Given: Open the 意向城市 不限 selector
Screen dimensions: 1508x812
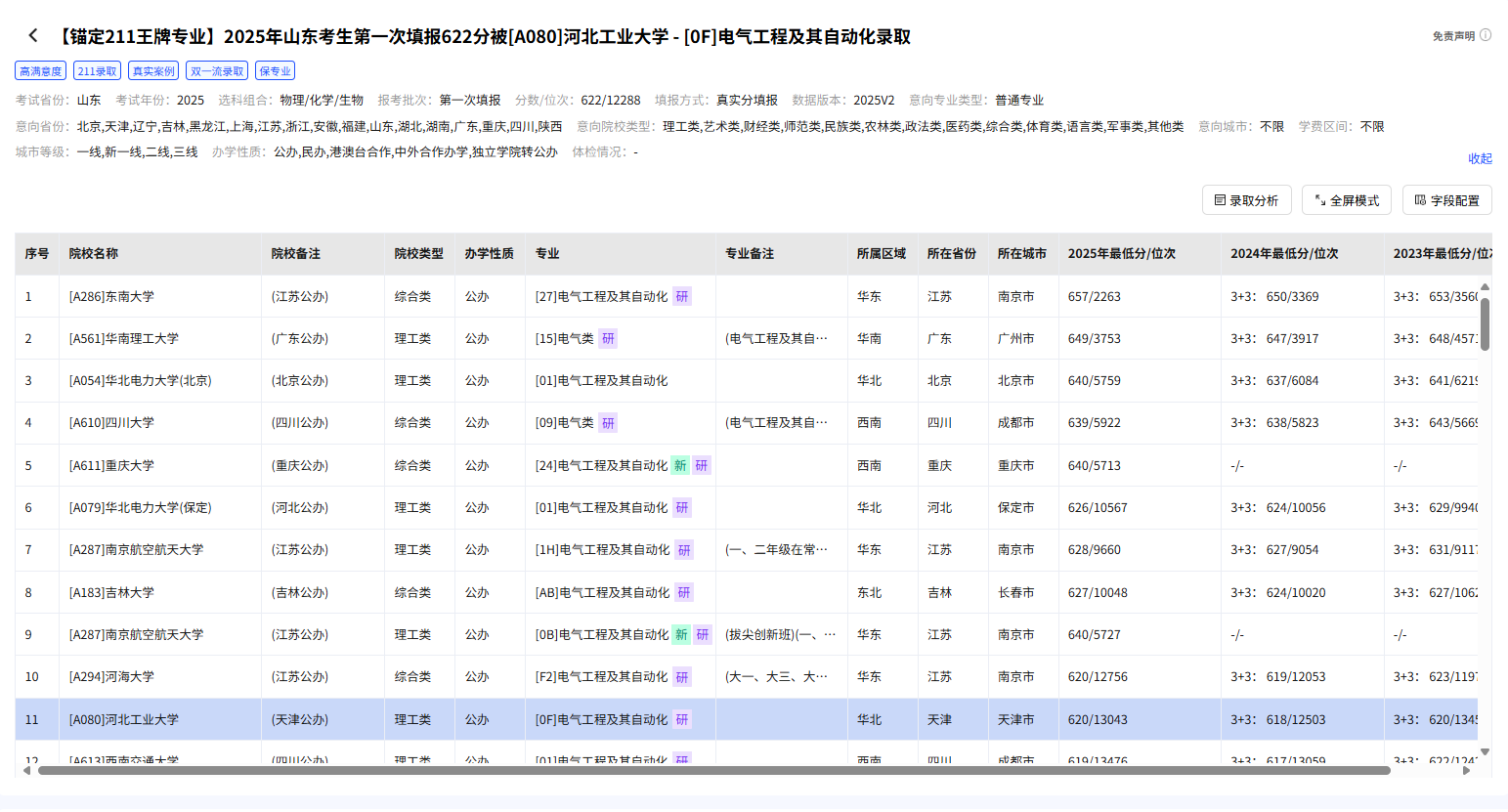Looking at the screenshot, I should [1271, 125].
